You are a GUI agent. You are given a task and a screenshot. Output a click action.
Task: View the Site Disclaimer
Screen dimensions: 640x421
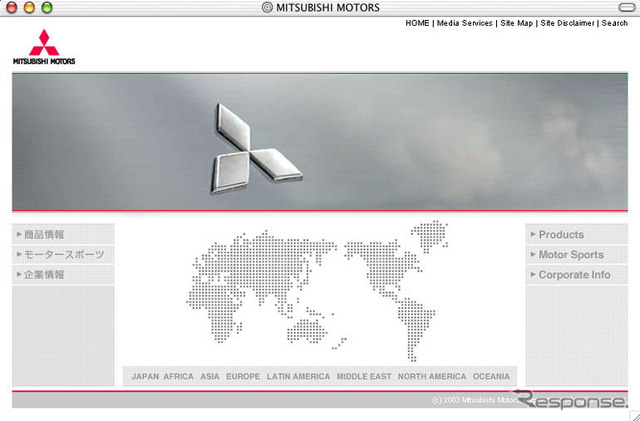tap(567, 23)
